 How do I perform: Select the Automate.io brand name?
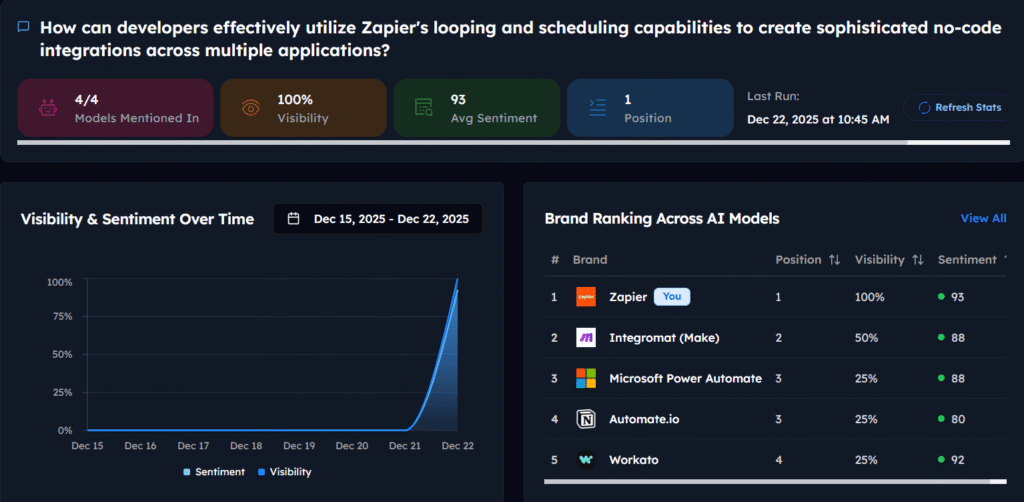[x=644, y=419]
